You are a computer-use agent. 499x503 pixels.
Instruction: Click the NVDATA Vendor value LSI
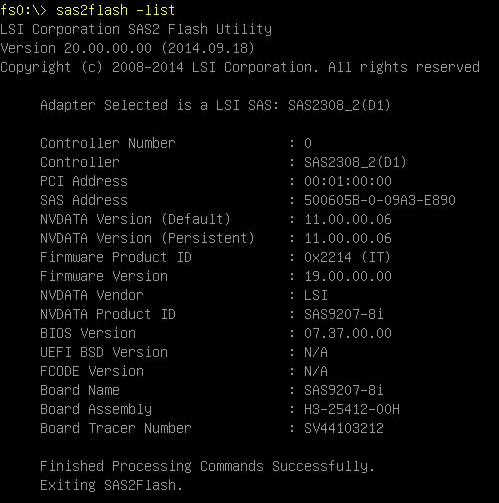[316, 295]
